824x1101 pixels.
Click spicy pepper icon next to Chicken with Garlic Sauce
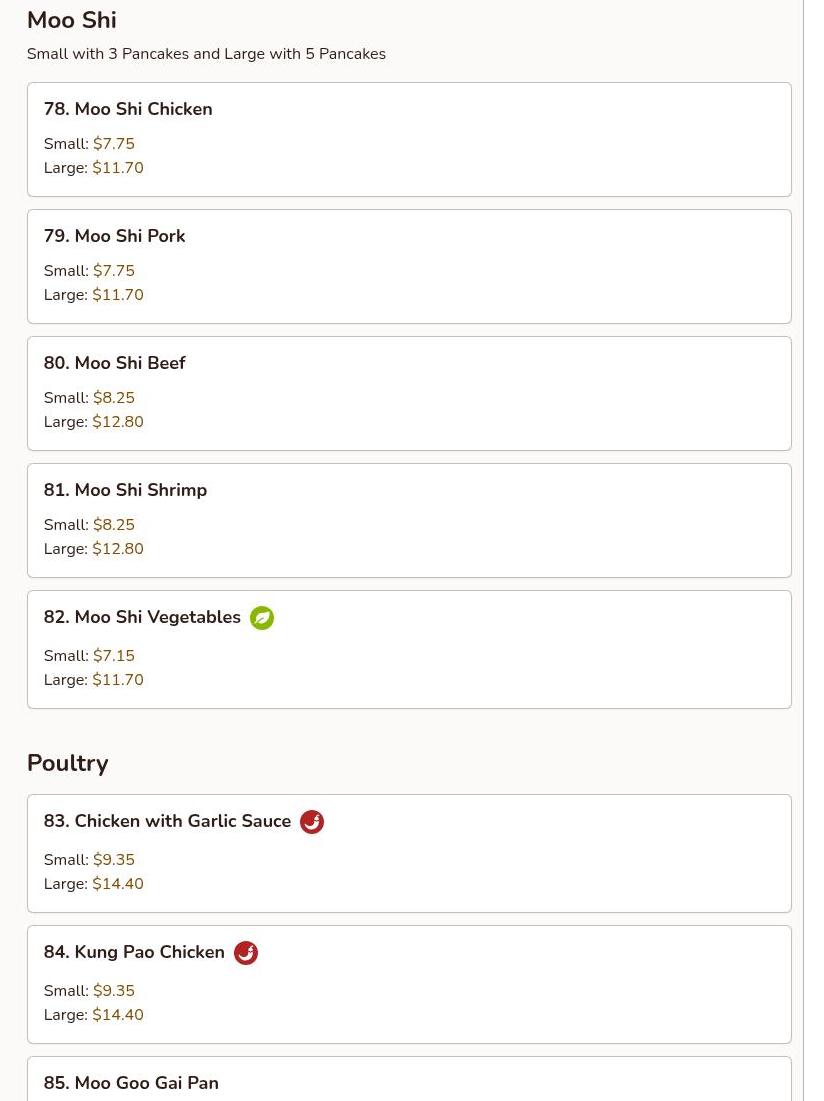coord(312,822)
